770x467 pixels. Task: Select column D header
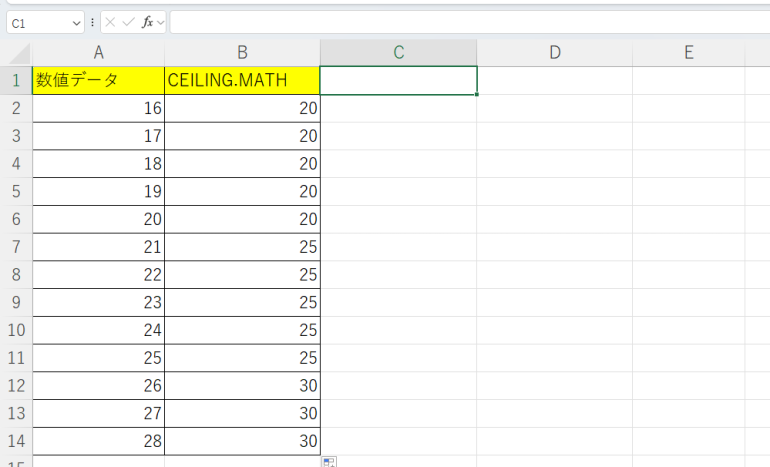click(x=554, y=53)
